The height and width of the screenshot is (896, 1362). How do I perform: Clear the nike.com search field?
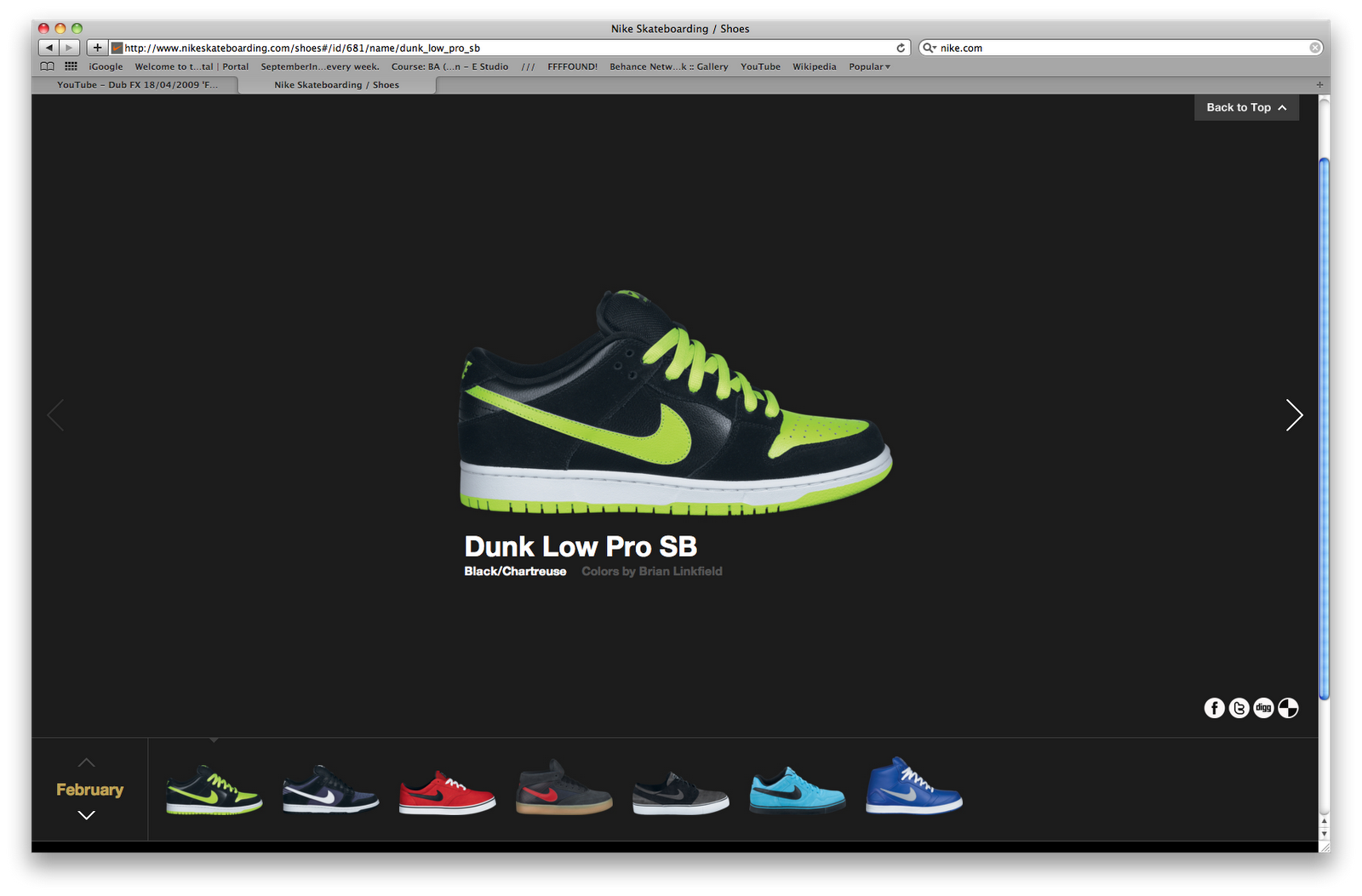pyautogui.click(x=1315, y=48)
